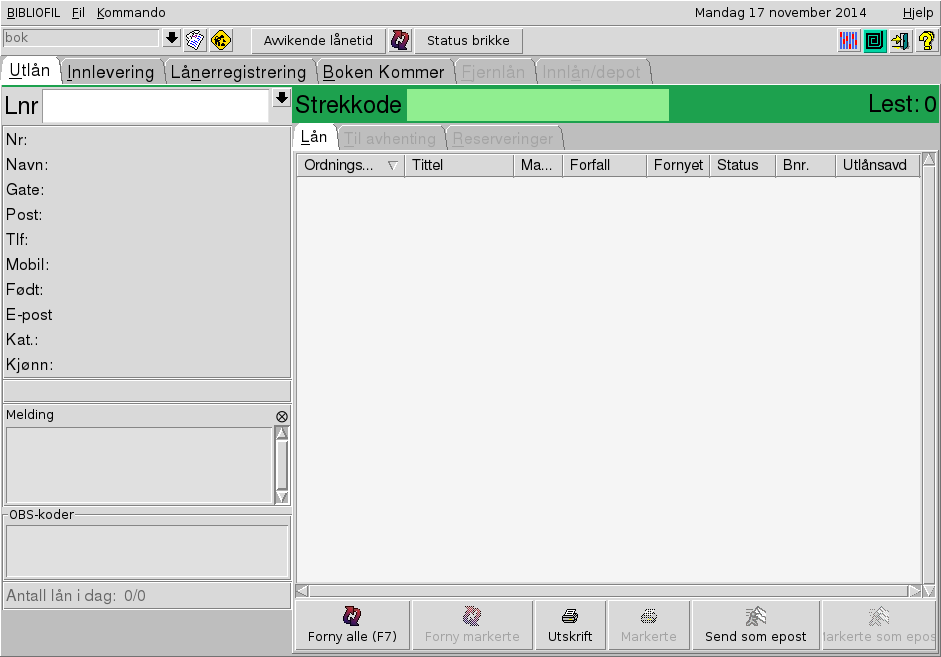
Task: Click the Avvikende lånetid button
Action: (x=318, y=41)
